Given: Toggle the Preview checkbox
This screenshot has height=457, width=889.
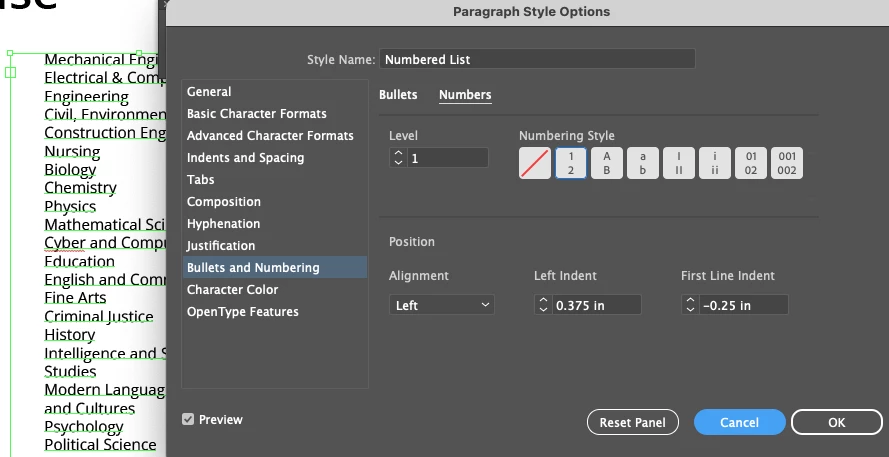Looking at the screenshot, I should [188, 420].
